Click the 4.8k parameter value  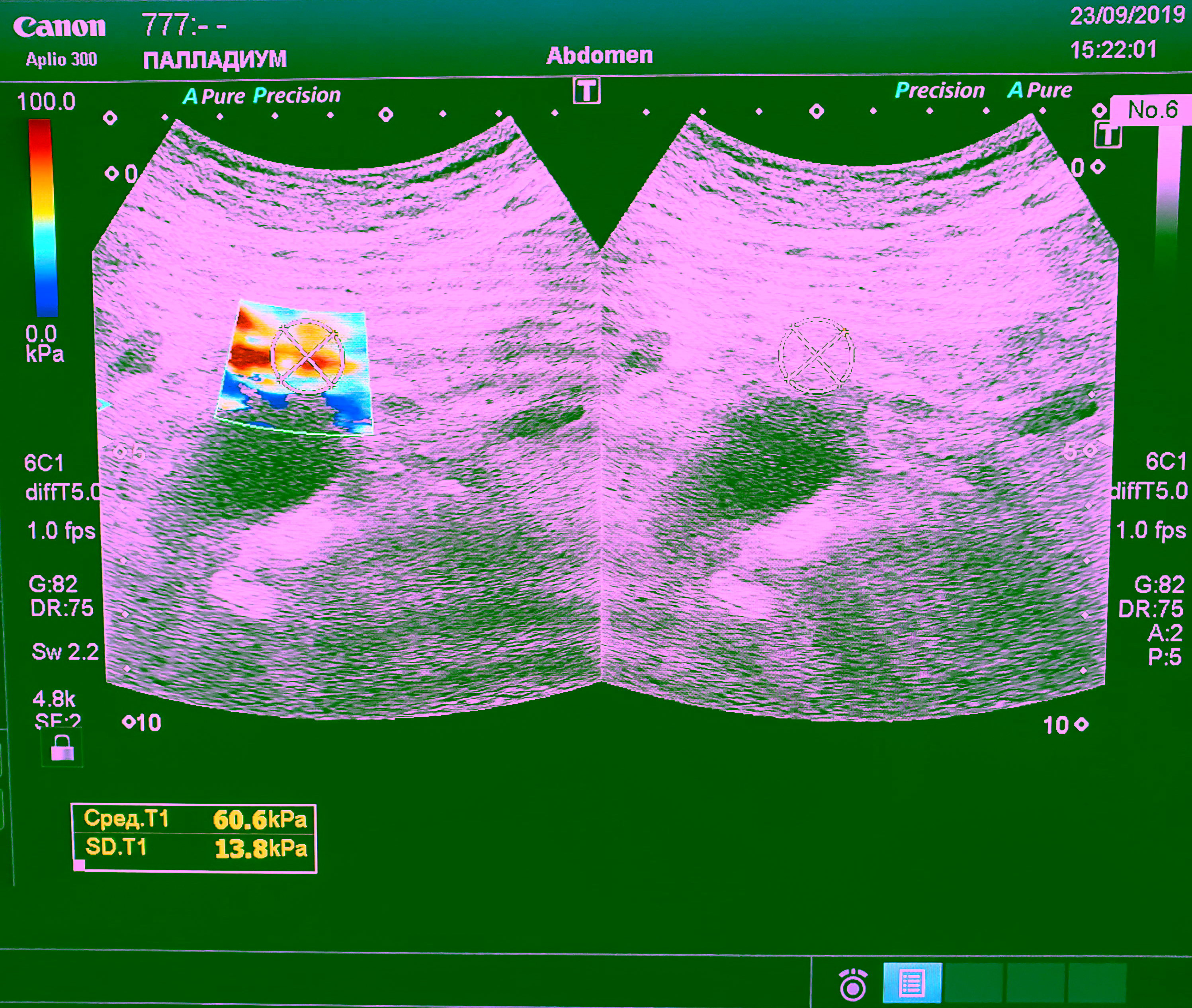click(54, 699)
